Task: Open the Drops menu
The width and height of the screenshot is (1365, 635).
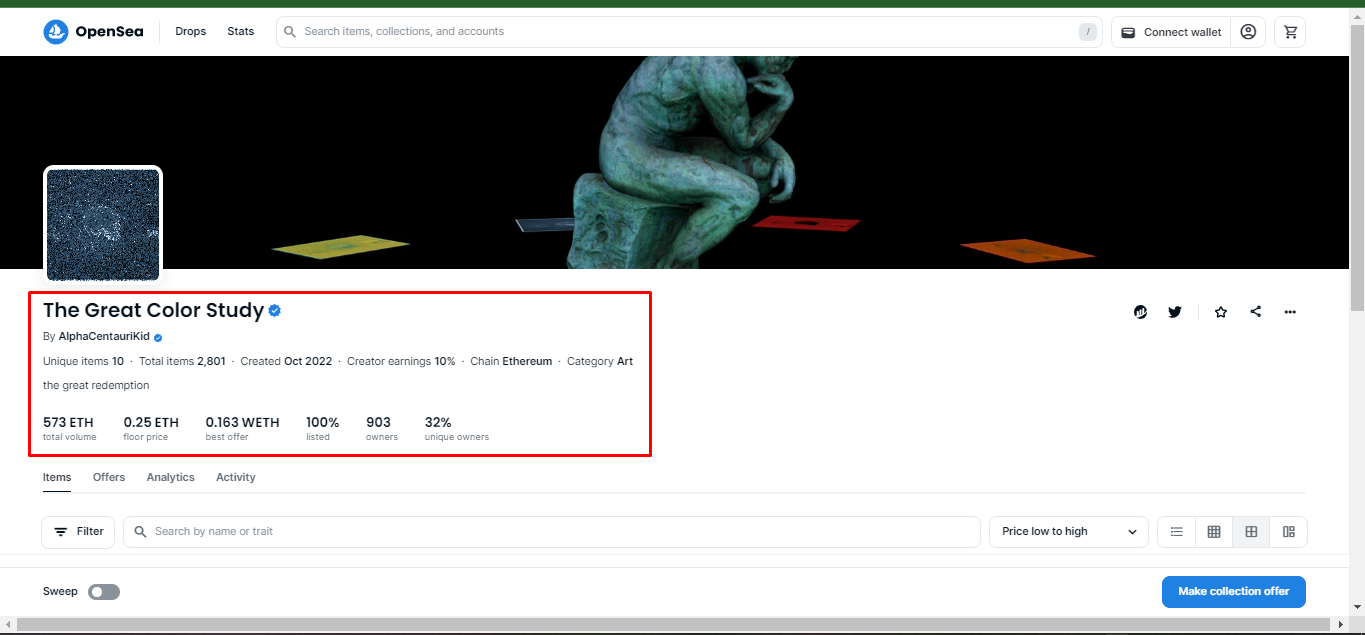Action: click(190, 32)
